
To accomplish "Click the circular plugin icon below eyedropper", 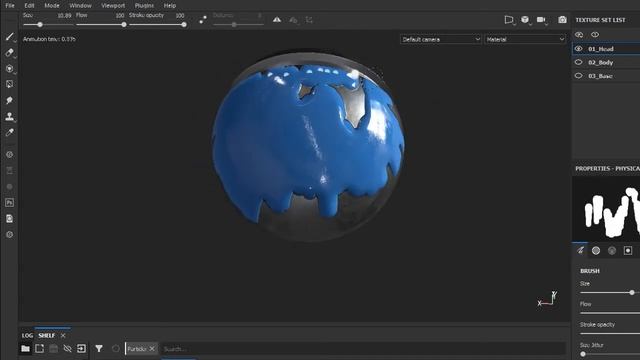I will pyautogui.click(x=9, y=155).
